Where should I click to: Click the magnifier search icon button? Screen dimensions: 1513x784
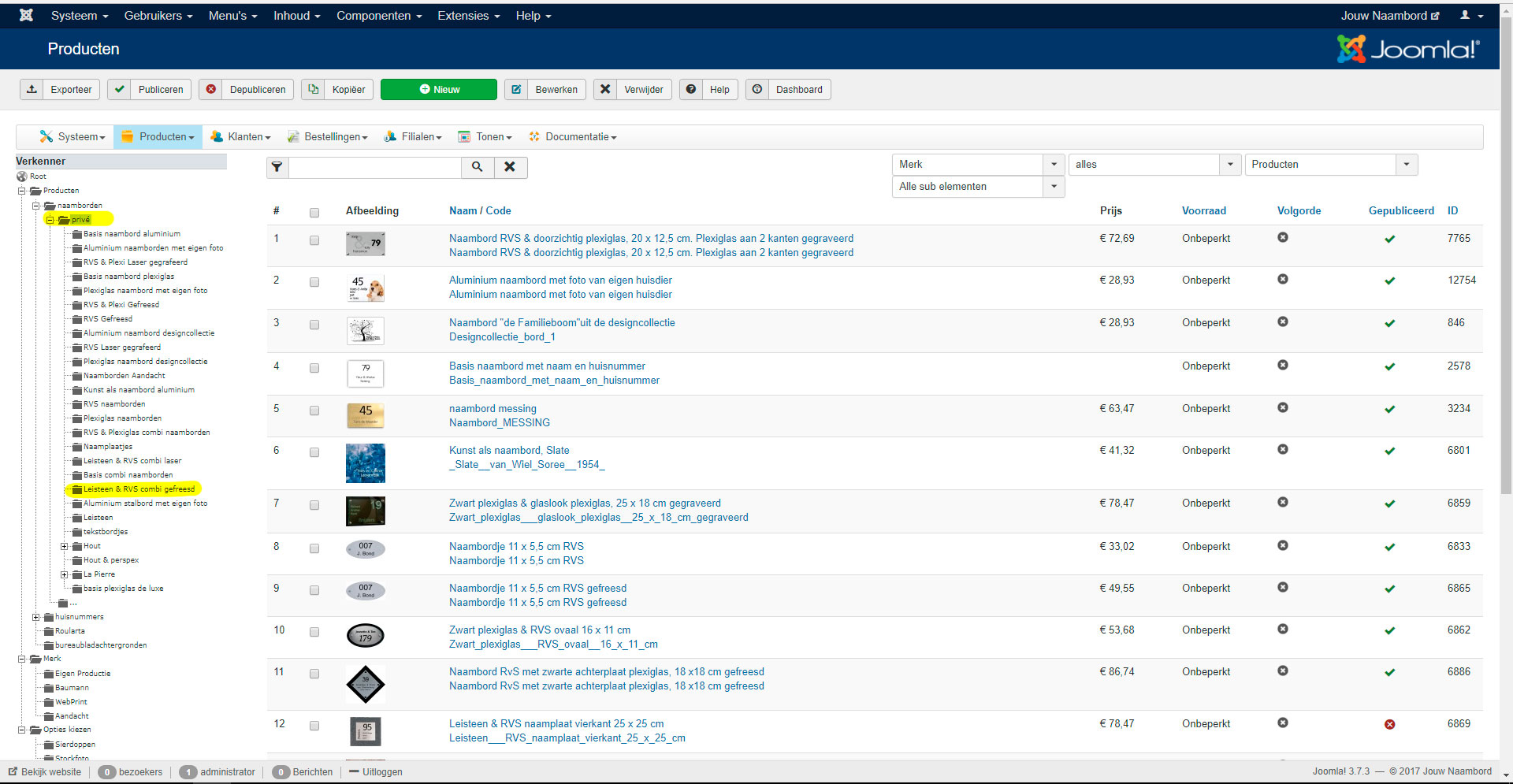(x=478, y=167)
